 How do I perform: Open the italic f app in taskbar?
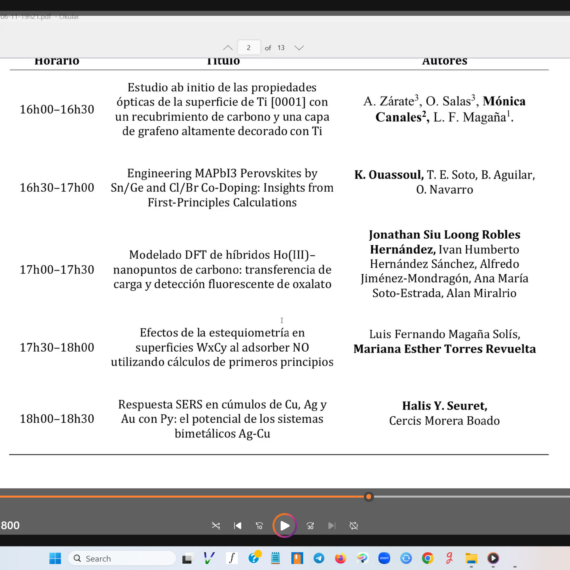point(232,558)
